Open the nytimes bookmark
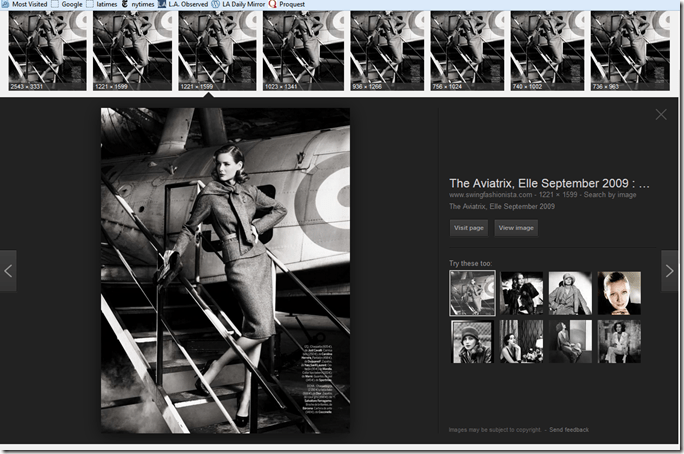The width and height of the screenshot is (684, 454). click(x=139, y=4)
